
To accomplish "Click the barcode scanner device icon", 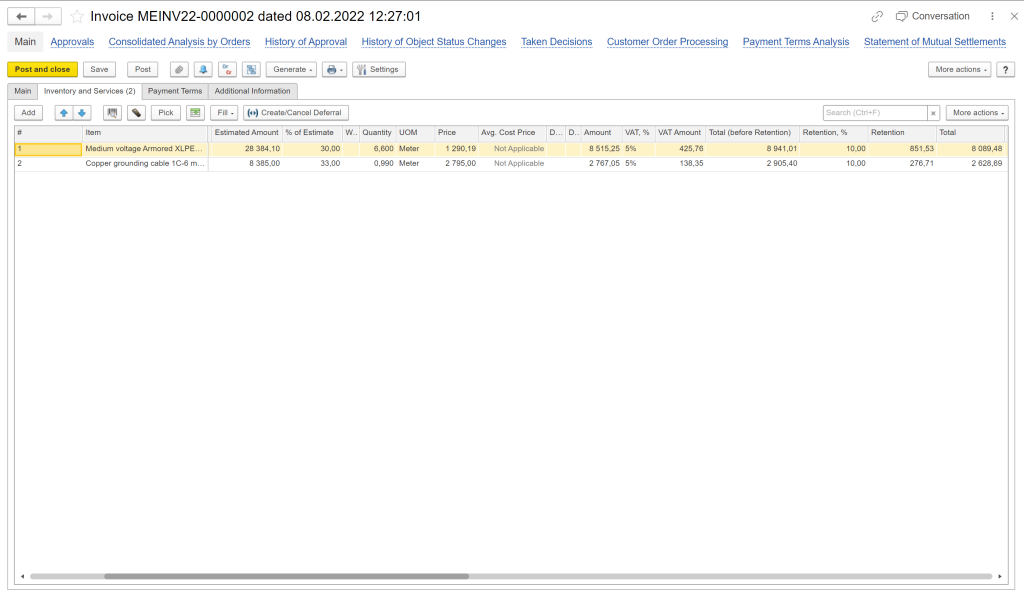I will [x=136, y=113].
